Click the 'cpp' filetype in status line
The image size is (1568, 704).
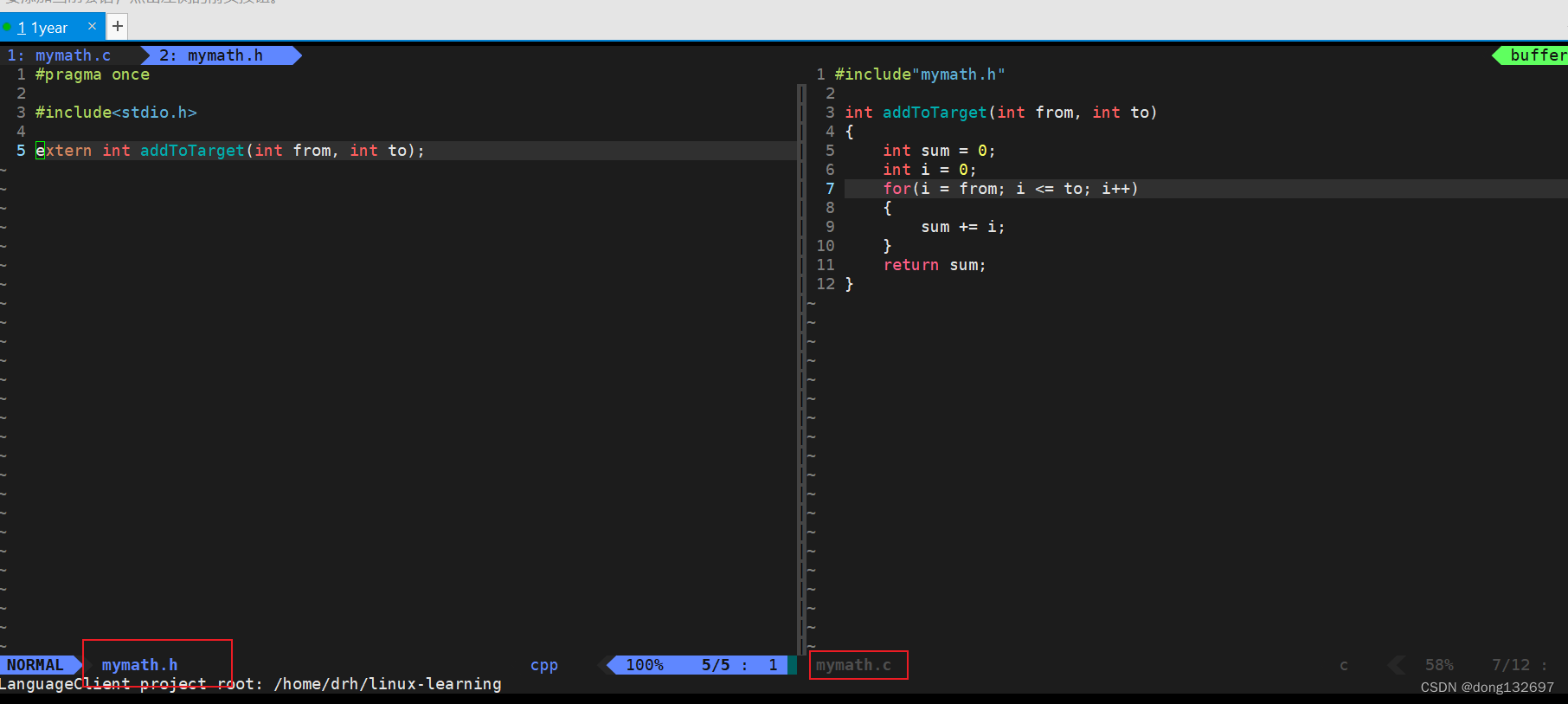[x=544, y=665]
